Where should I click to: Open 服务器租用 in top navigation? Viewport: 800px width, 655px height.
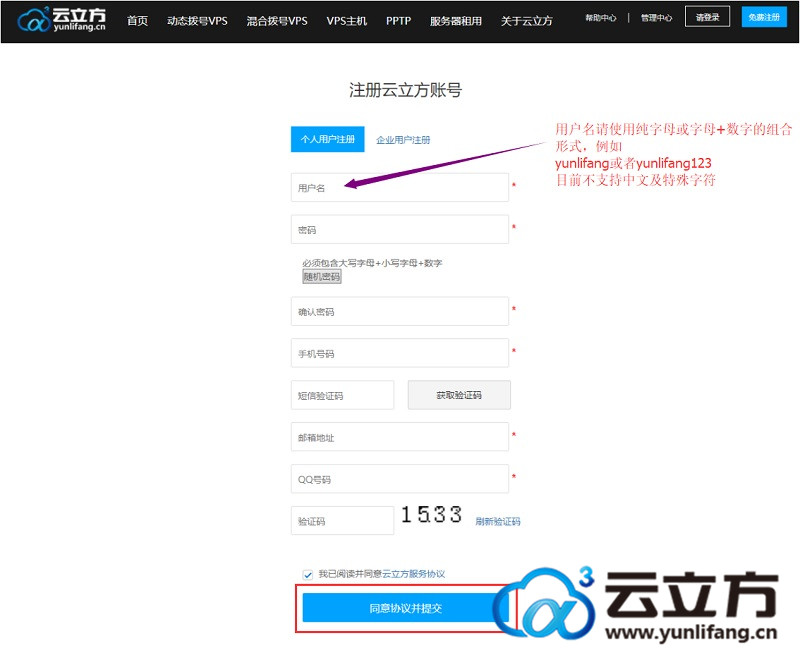(456, 20)
